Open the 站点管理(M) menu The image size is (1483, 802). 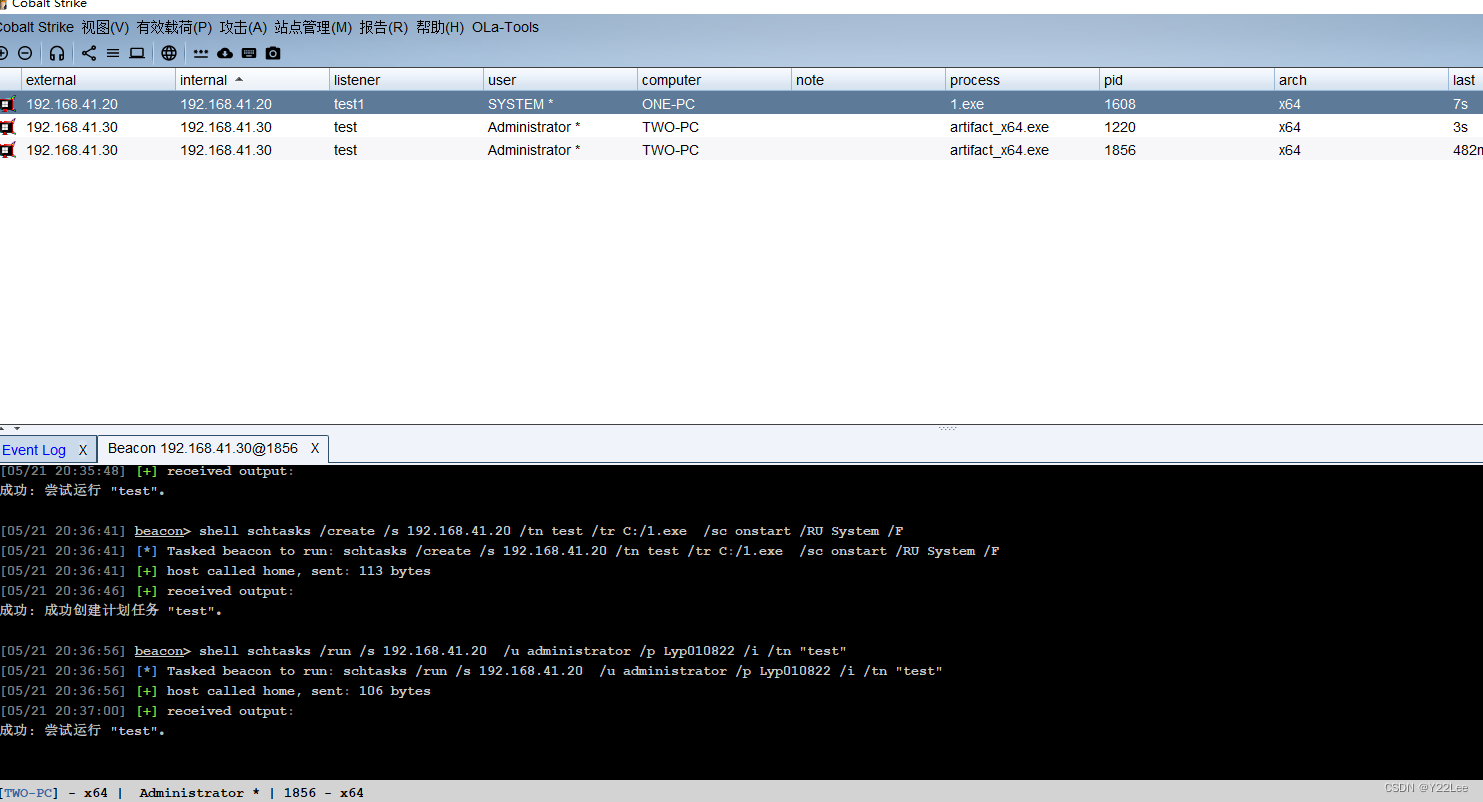[x=313, y=27]
